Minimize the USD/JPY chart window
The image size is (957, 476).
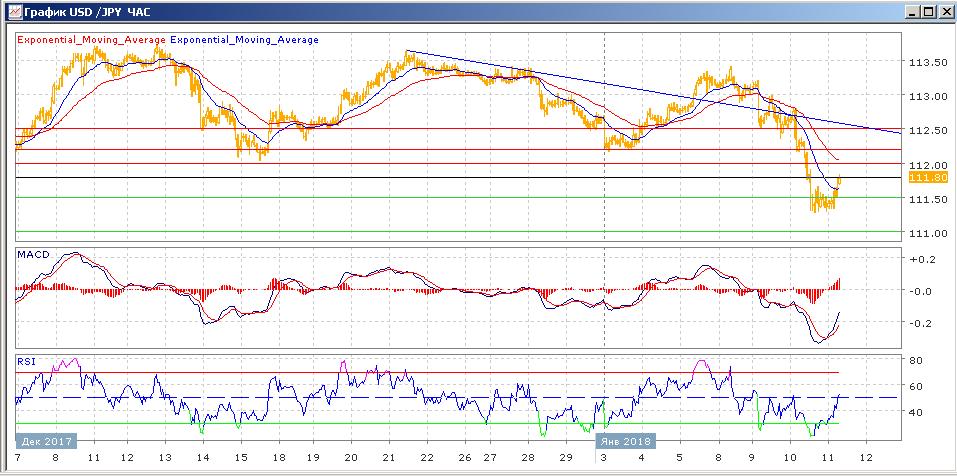coord(912,11)
